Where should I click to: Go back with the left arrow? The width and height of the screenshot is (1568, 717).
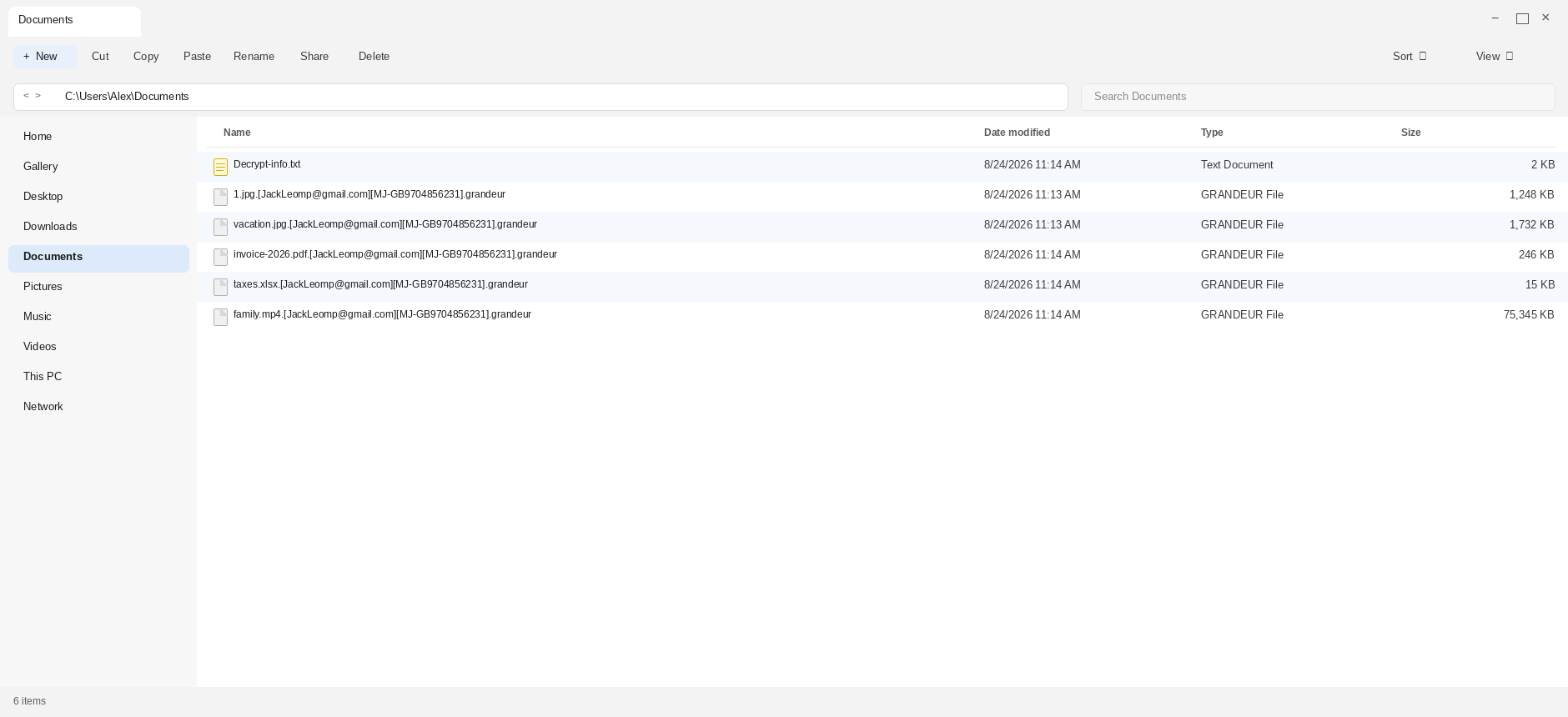(26, 96)
